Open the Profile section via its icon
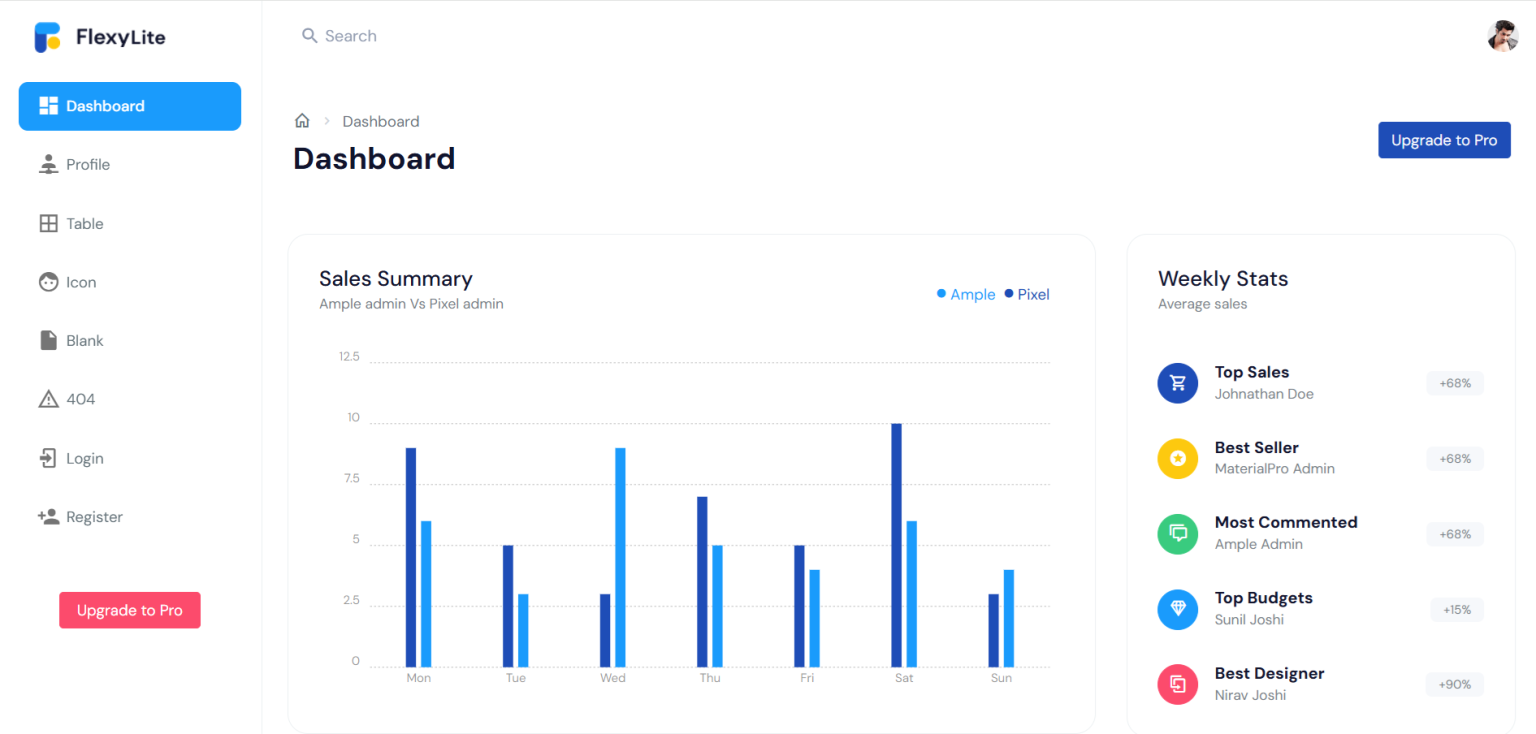The height and width of the screenshot is (734, 1536). (x=47, y=164)
